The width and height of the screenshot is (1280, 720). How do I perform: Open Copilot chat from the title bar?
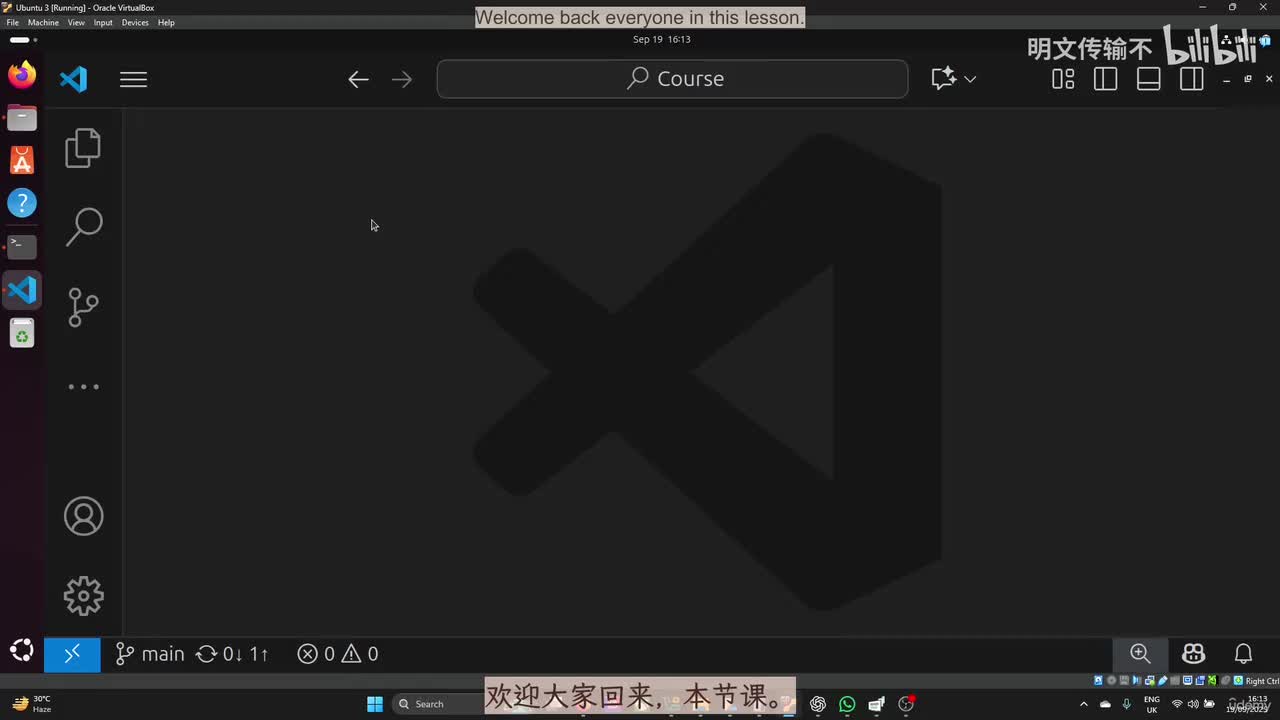943,79
